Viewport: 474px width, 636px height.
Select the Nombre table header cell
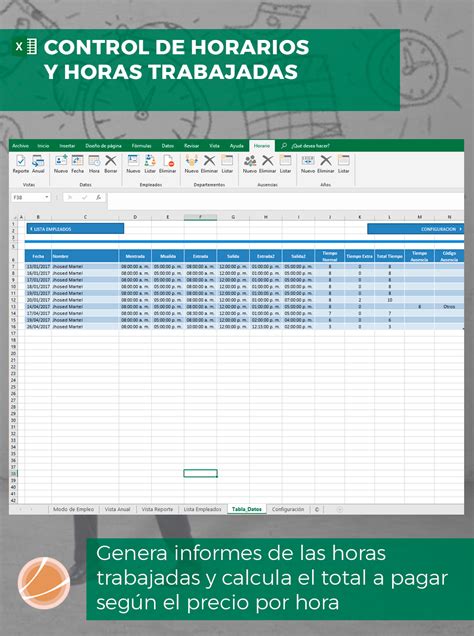point(85,256)
